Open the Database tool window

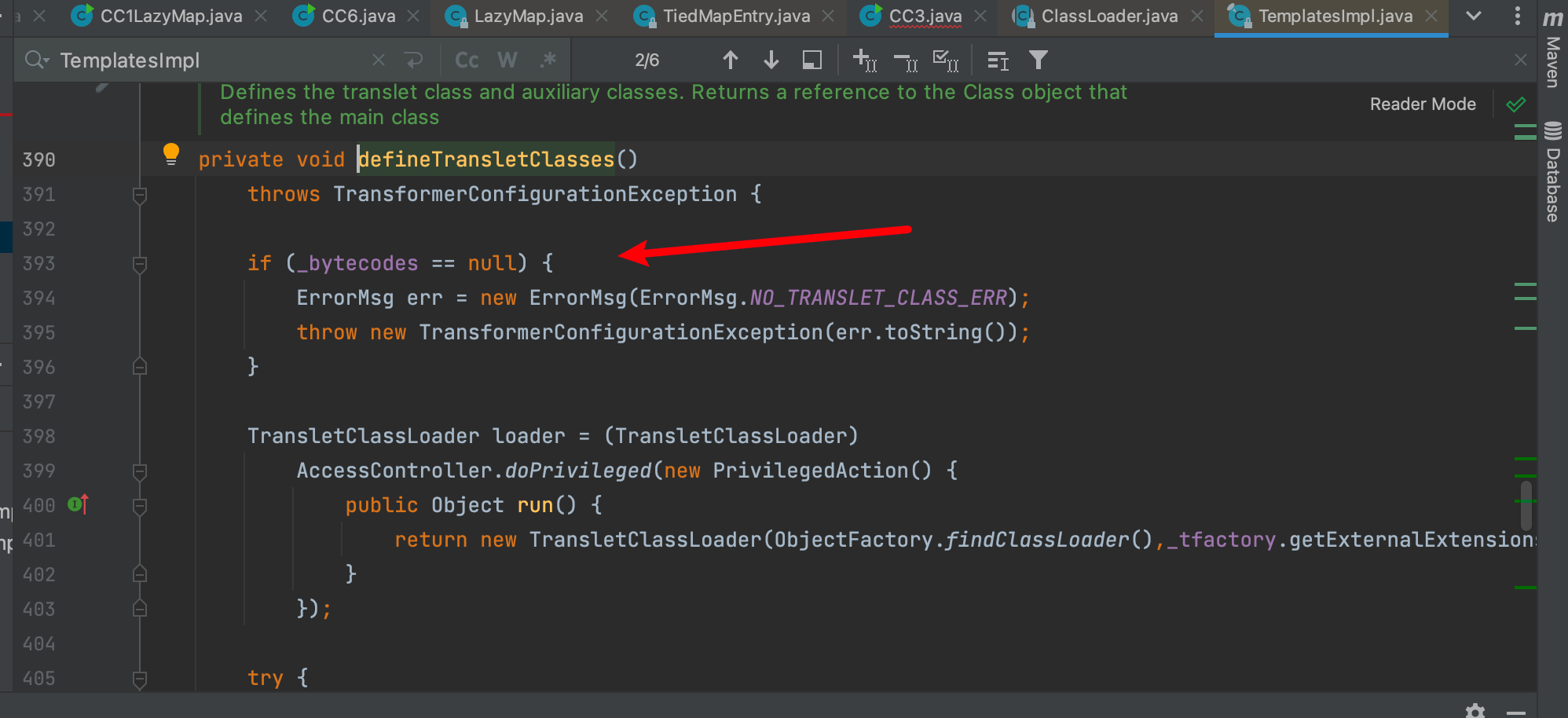(1552, 171)
